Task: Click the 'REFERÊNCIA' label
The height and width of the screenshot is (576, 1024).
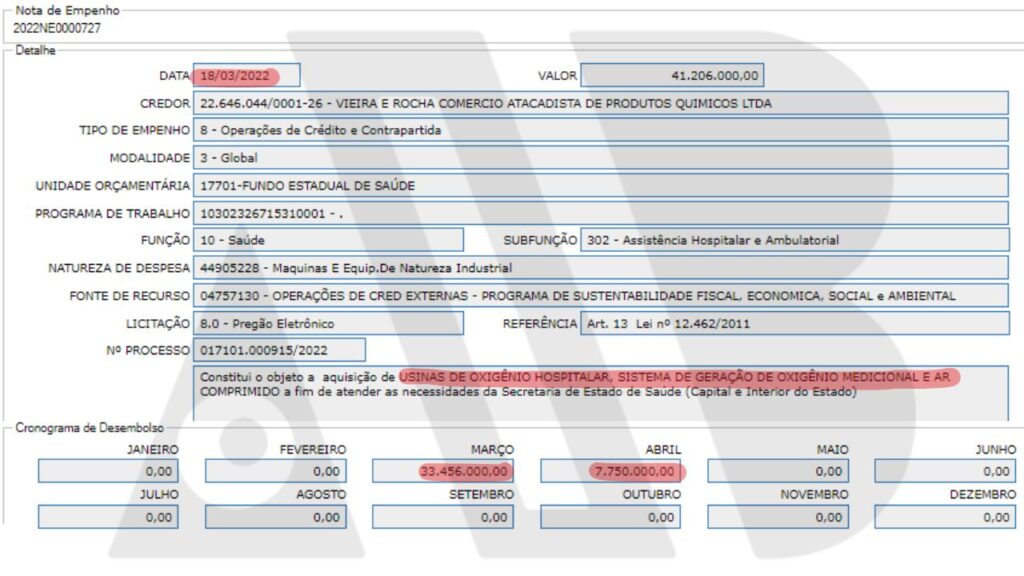Action: pos(540,323)
